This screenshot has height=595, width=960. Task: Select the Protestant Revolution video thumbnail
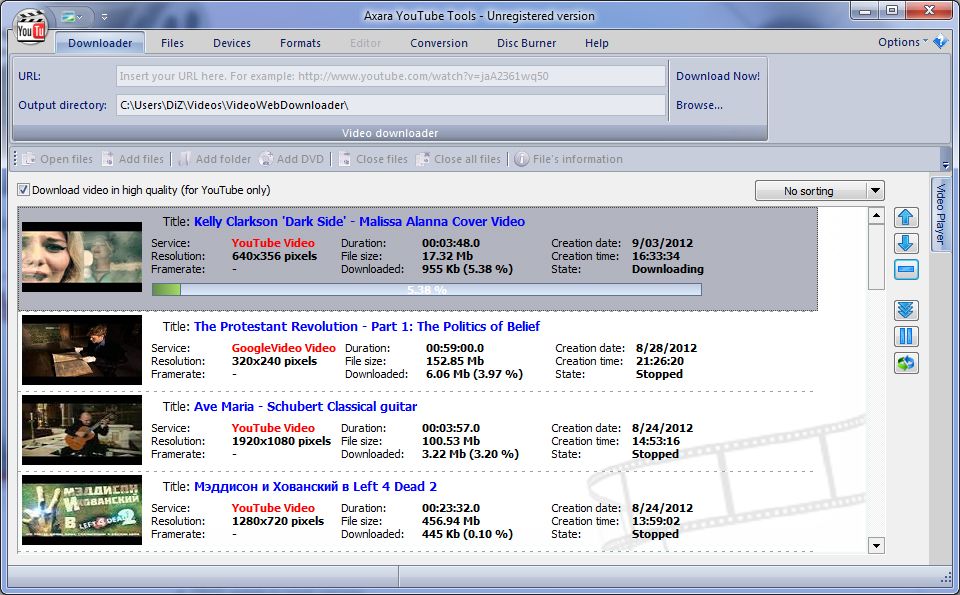82,350
